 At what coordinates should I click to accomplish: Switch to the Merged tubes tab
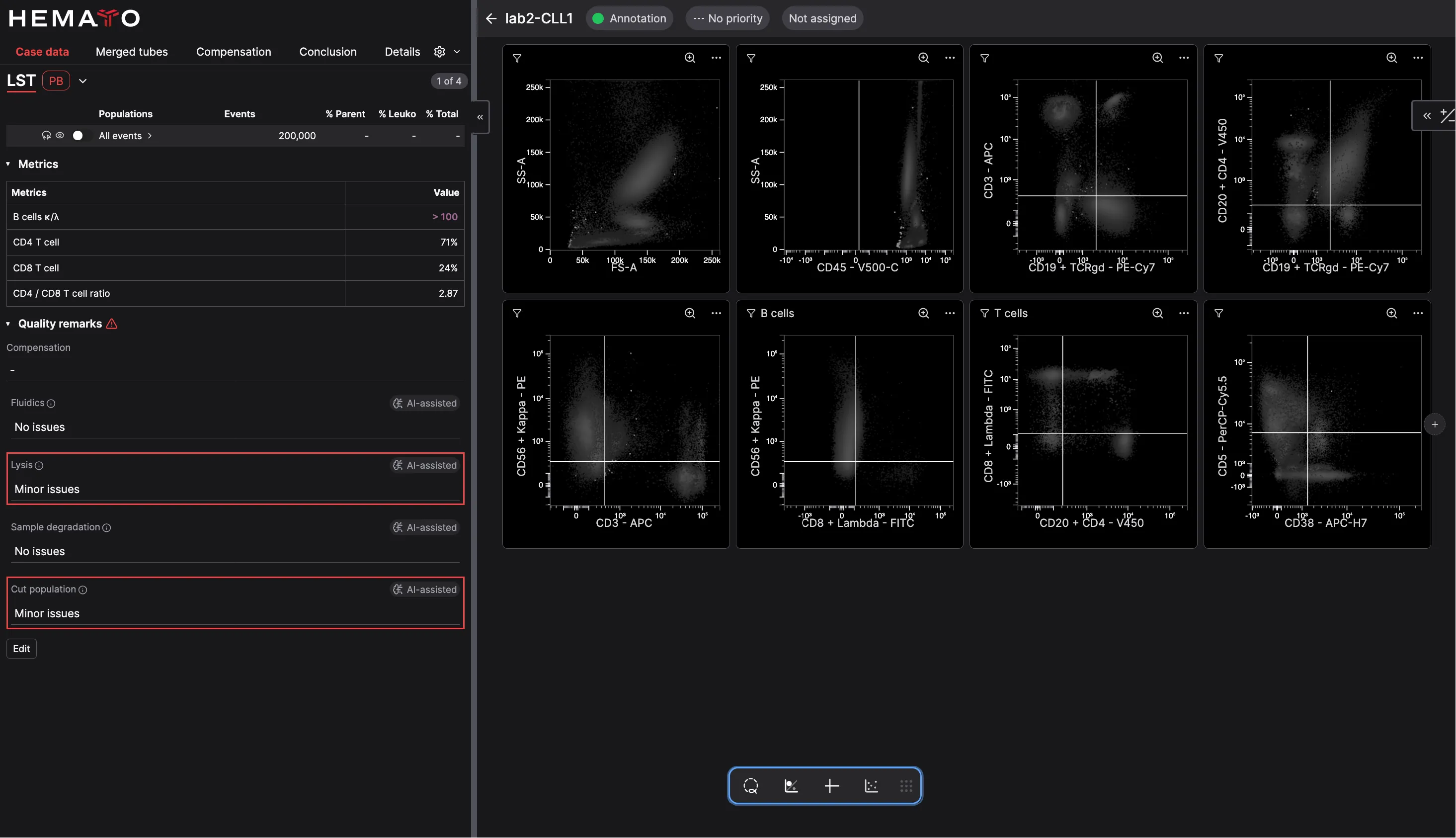point(132,52)
